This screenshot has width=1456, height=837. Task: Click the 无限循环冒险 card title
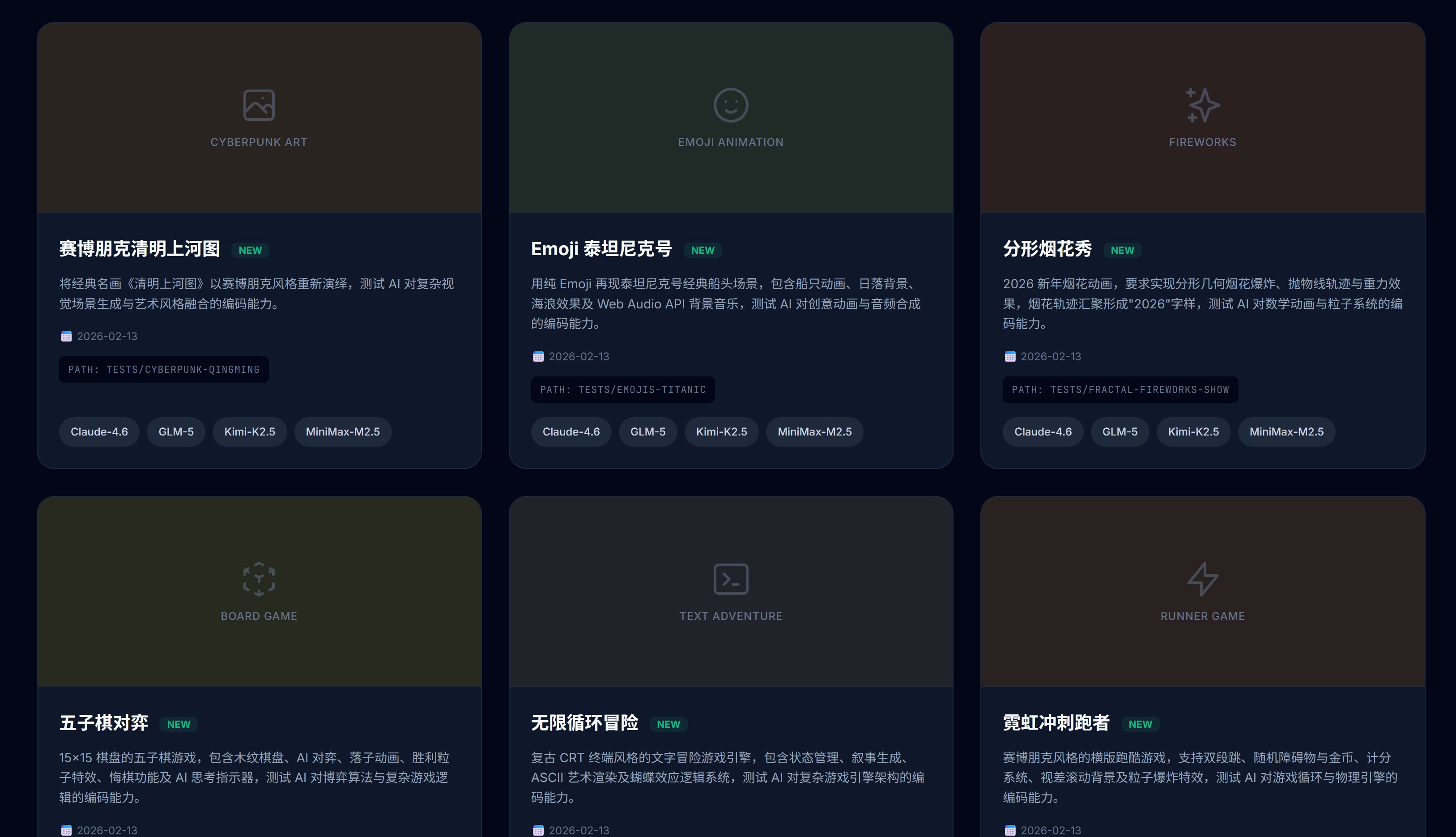point(584,722)
